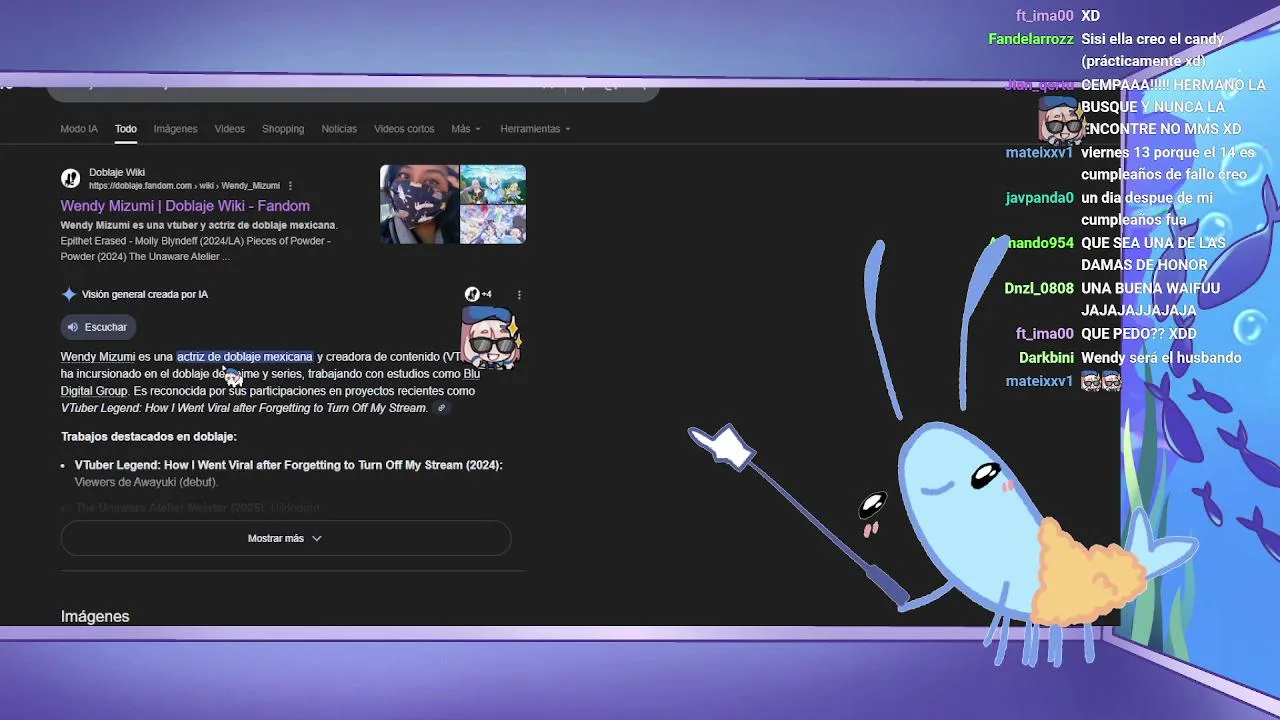Click the link chip icon after VTuber Legend text
1280x720 pixels.
(441, 408)
